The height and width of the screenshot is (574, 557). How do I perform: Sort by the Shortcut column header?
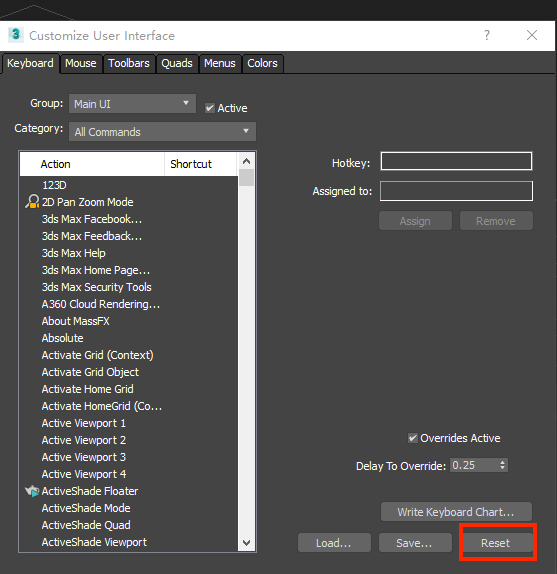point(201,164)
